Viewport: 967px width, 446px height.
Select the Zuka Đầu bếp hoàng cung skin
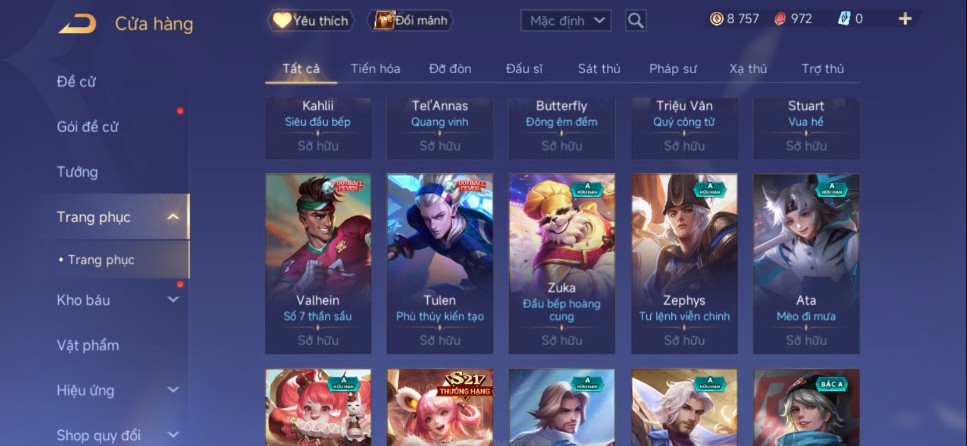click(562, 263)
